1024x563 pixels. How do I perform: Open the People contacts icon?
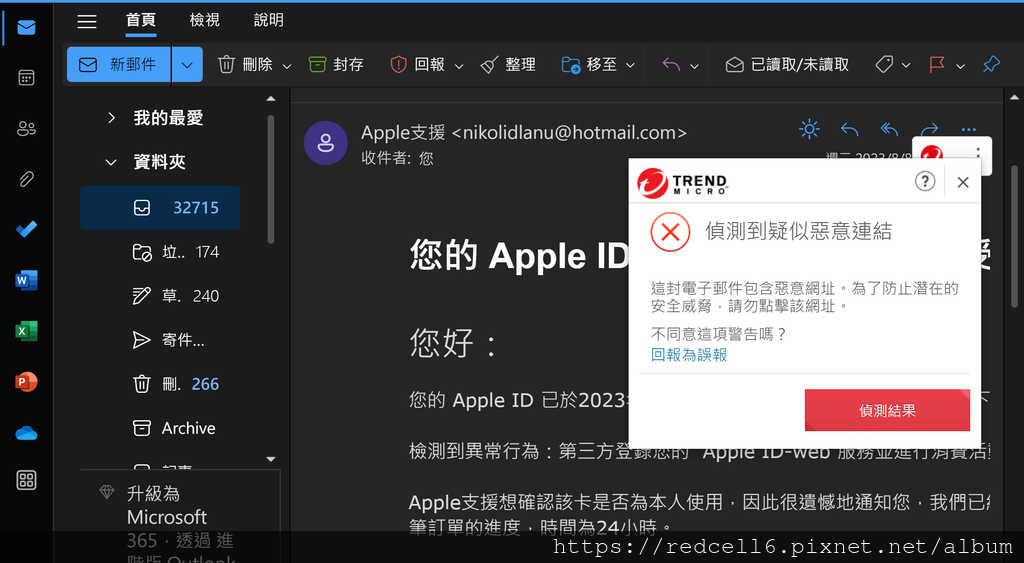coord(26,129)
